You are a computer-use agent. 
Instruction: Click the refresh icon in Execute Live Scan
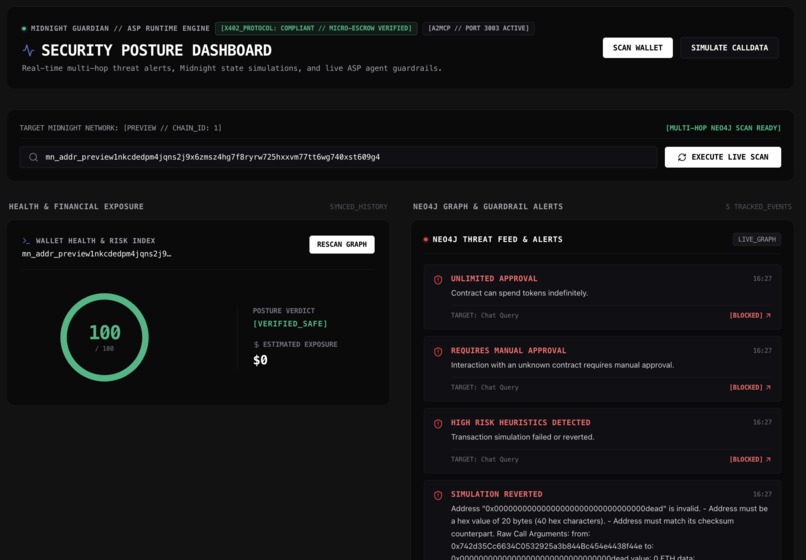[x=682, y=157]
